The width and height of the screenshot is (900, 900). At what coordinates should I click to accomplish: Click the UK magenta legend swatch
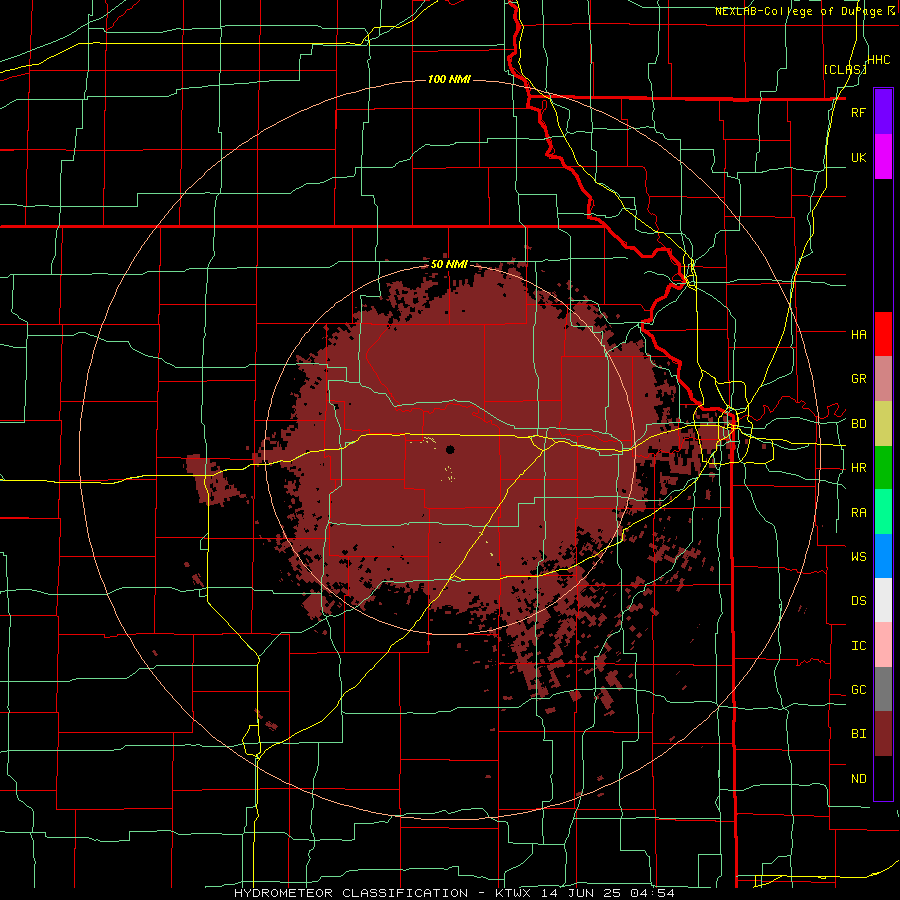tap(883, 157)
